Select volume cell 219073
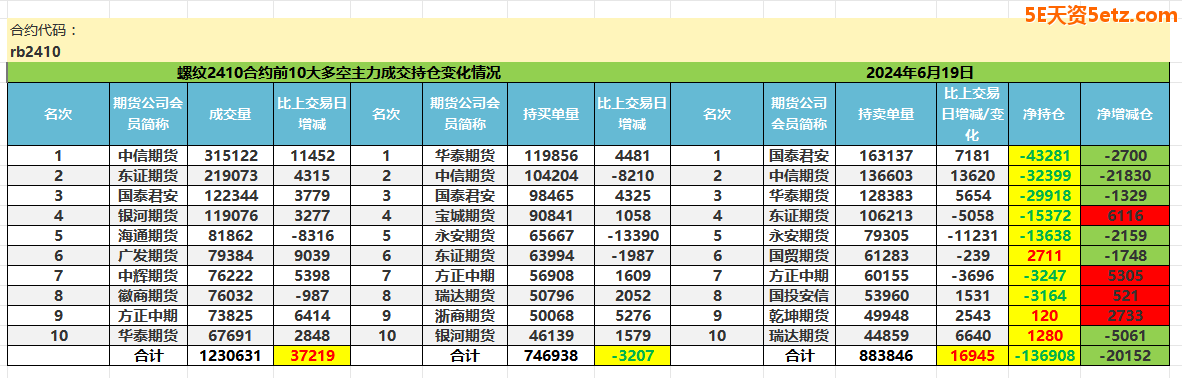 pyautogui.click(x=230, y=176)
